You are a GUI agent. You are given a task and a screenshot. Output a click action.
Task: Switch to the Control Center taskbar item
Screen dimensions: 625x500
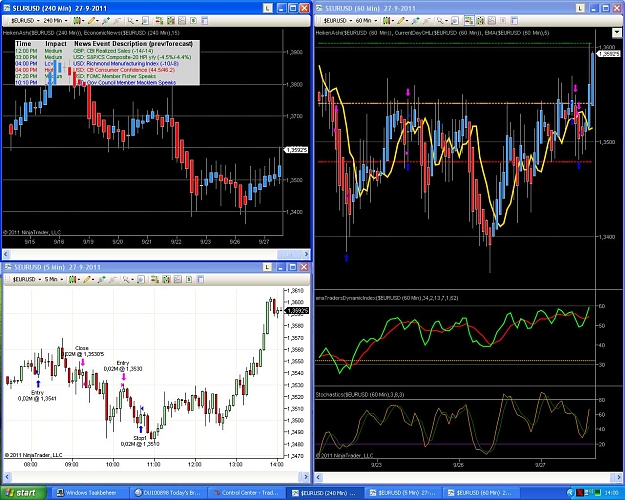248,493
